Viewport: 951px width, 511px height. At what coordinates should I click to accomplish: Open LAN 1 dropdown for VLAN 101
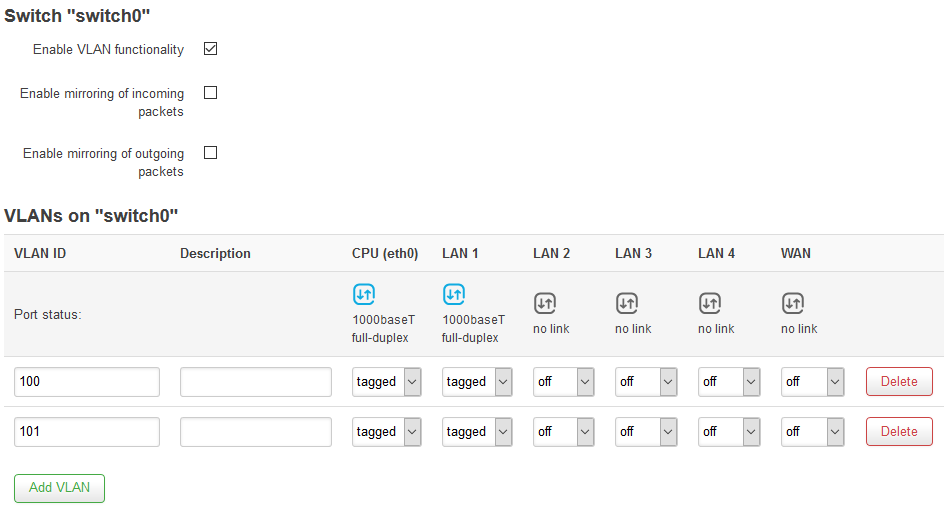pyautogui.click(x=477, y=432)
